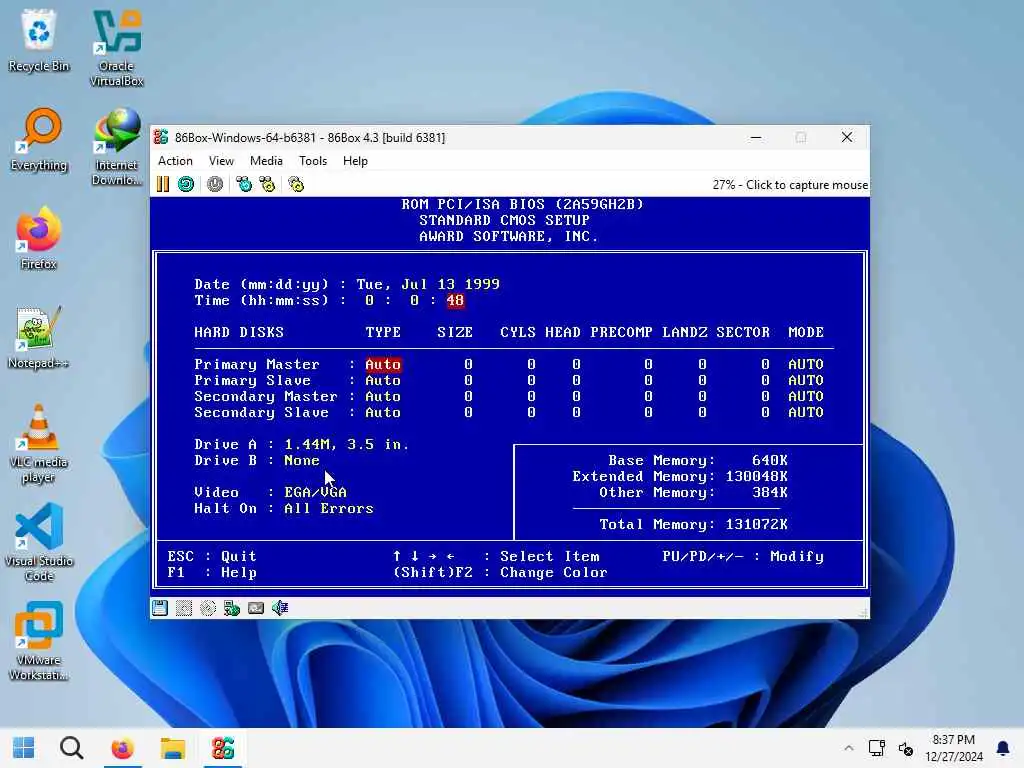
Task: Select the Visual Studio Code desktop icon
Action: tap(39, 543)
